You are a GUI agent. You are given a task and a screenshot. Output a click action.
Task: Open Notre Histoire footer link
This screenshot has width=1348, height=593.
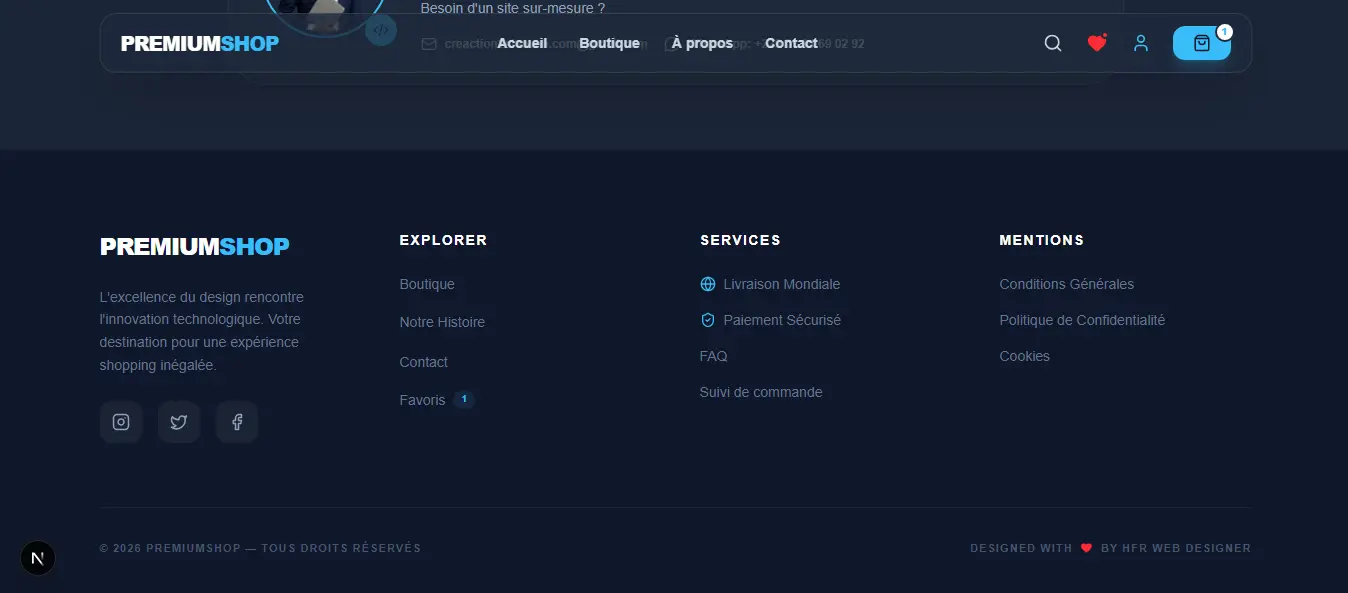point(442,322)
